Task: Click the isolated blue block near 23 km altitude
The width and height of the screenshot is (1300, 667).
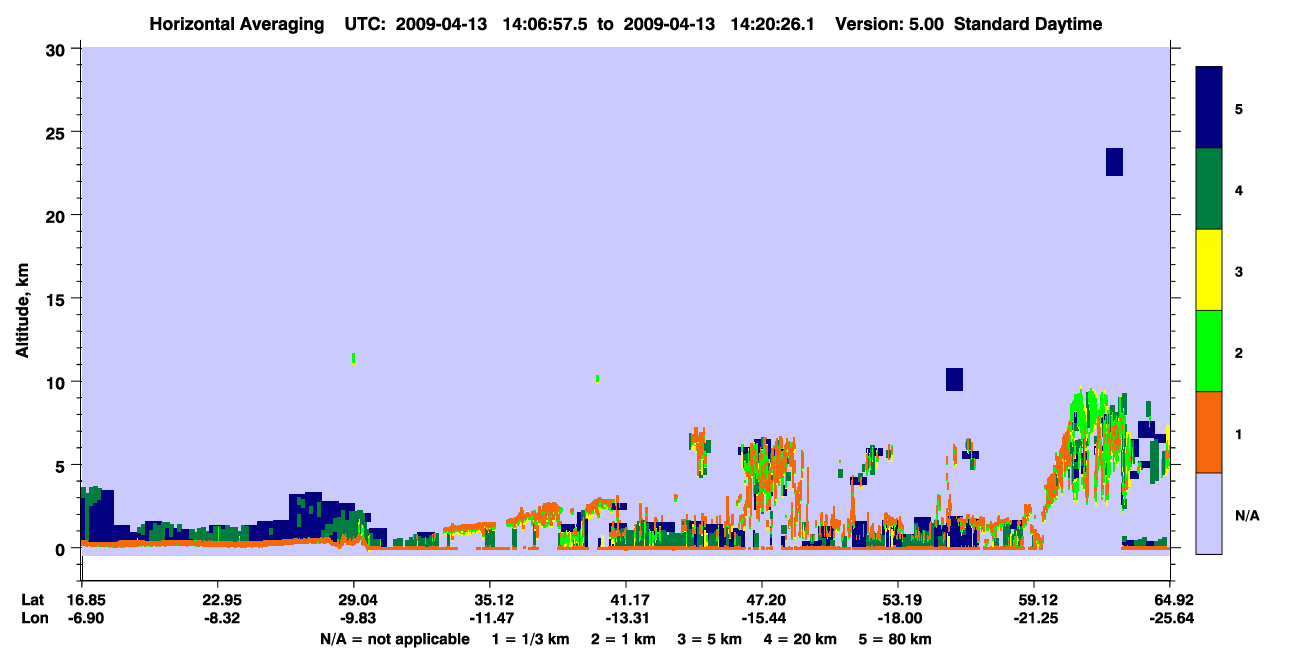Action: (1114, 162)
